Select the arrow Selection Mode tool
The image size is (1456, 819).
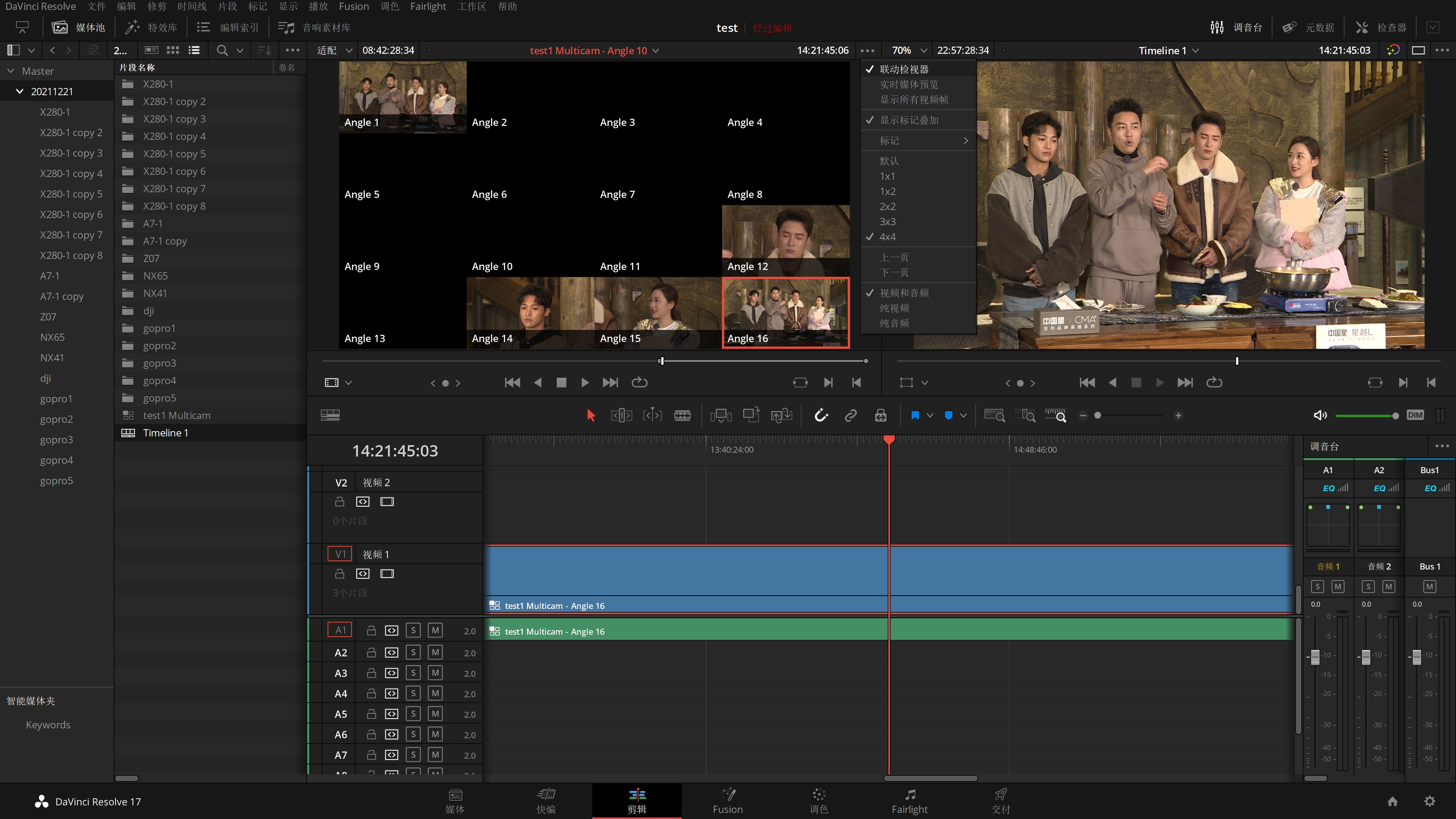click(x=591, y=416)
